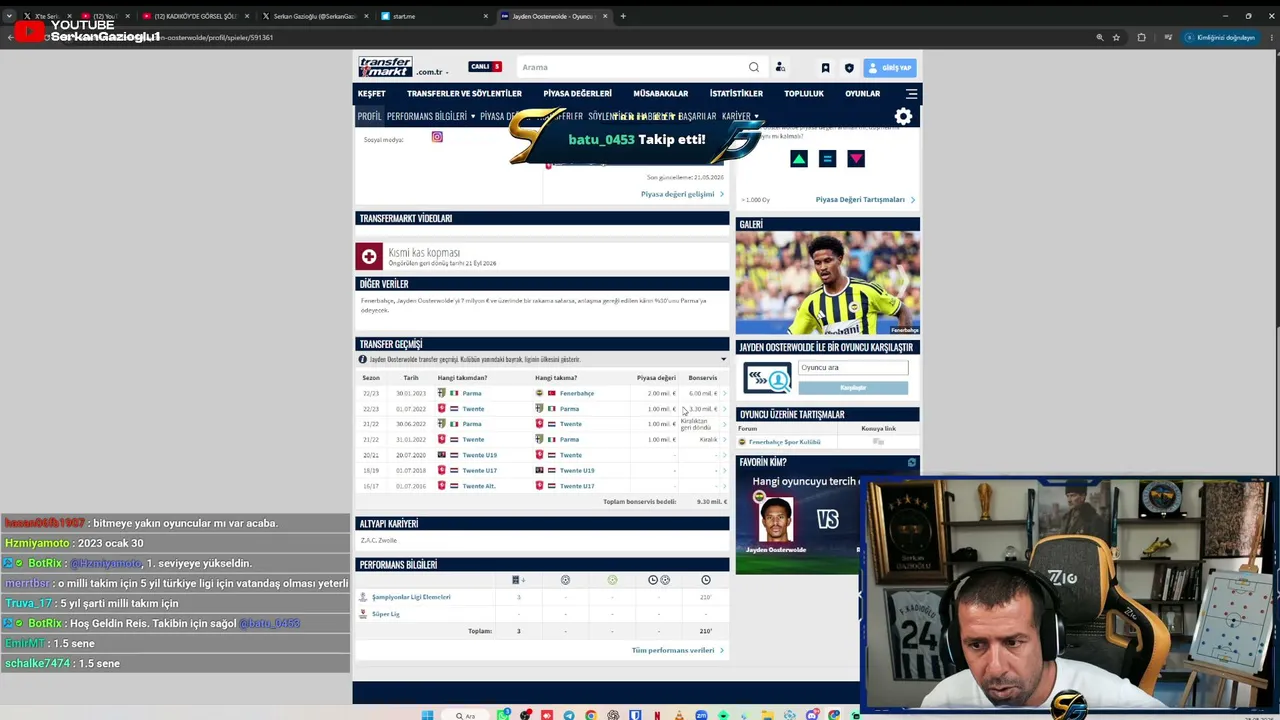Click the shield icon in header
Image resolution: width=1280 pixels, height=720 pixels.
pos(849,68)
